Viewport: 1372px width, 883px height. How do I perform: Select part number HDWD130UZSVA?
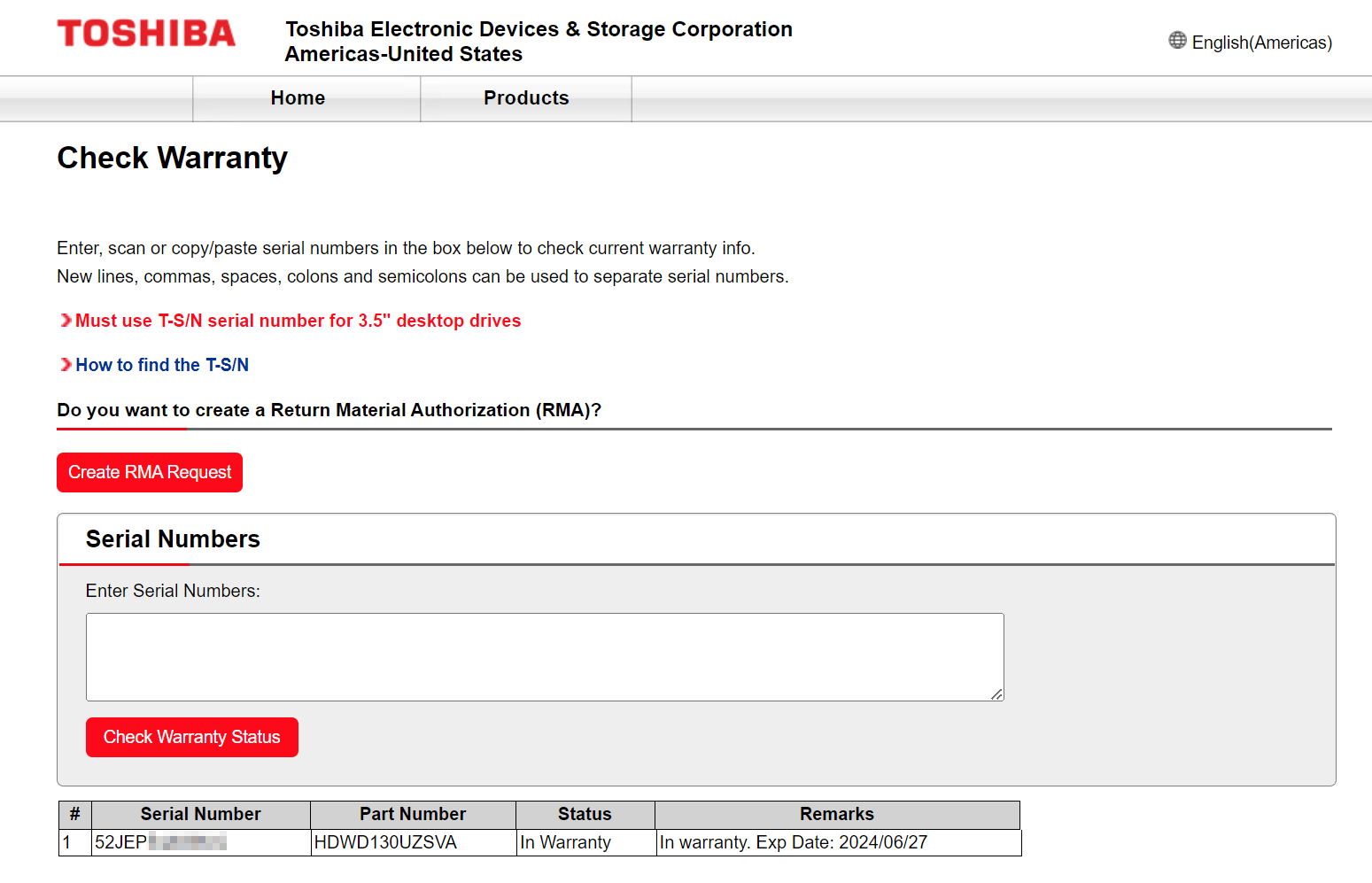413,842
